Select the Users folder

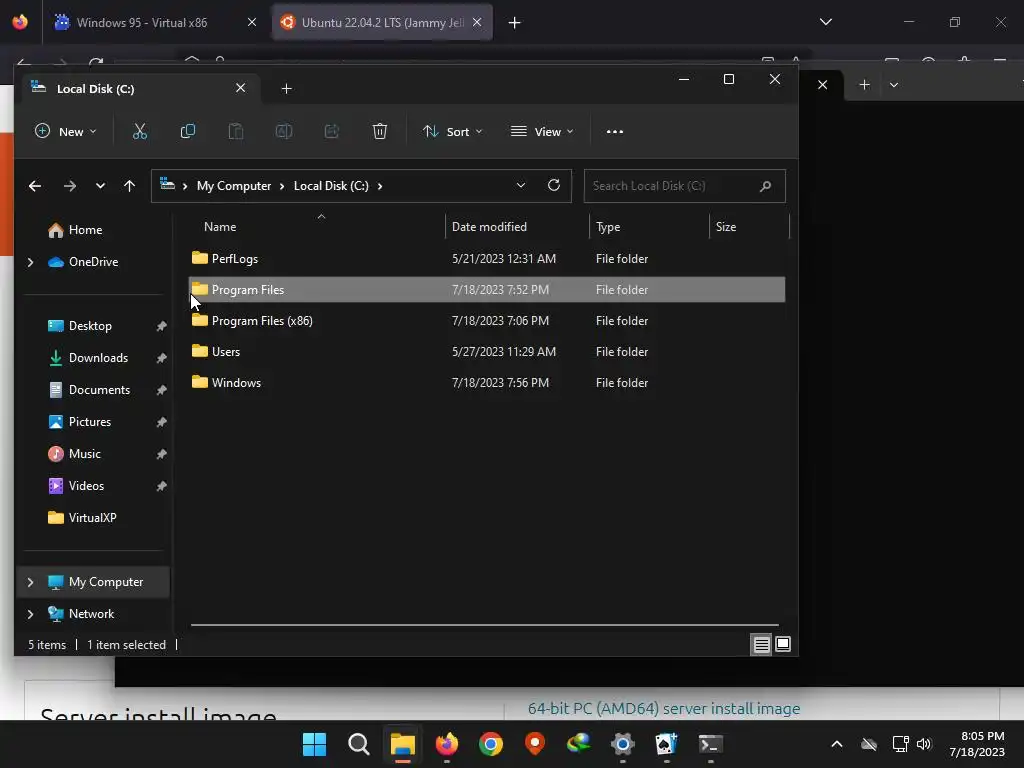[487, 351]
